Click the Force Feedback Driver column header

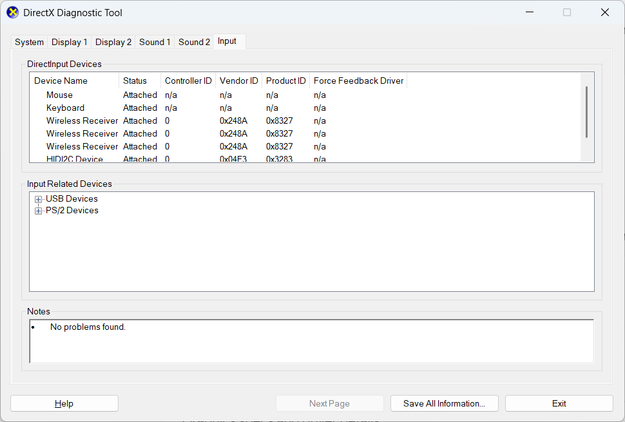[358, 80]
